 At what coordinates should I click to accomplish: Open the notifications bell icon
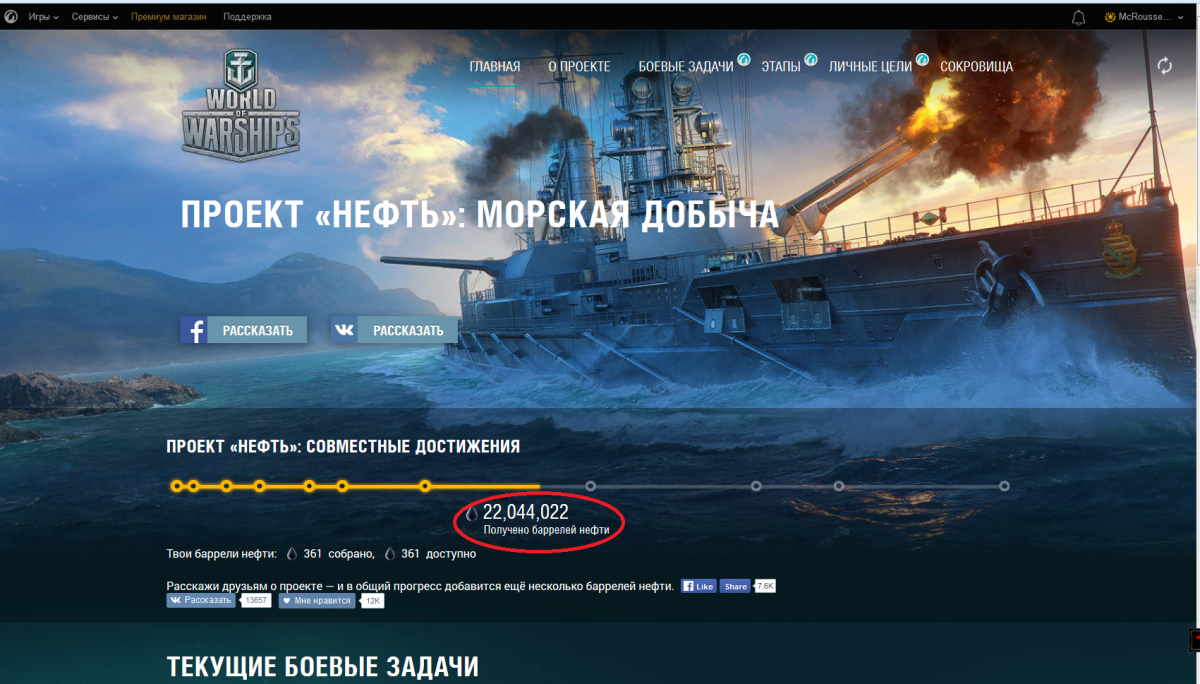click(1078, 17)
